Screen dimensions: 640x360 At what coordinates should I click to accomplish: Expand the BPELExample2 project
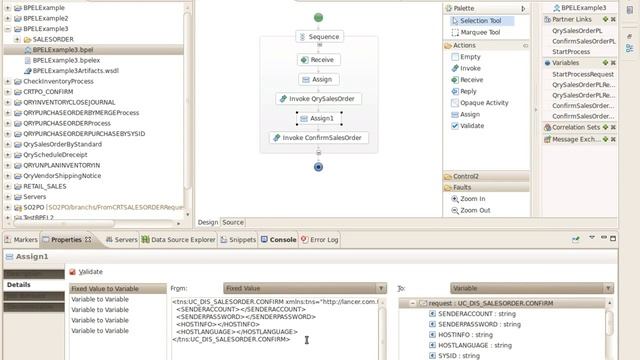point(7,18)
